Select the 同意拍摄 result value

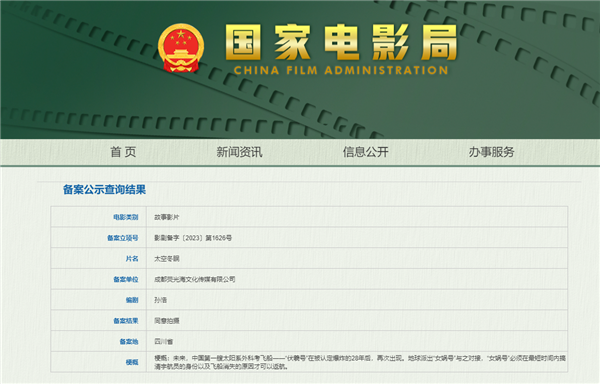tap(166, 321)
